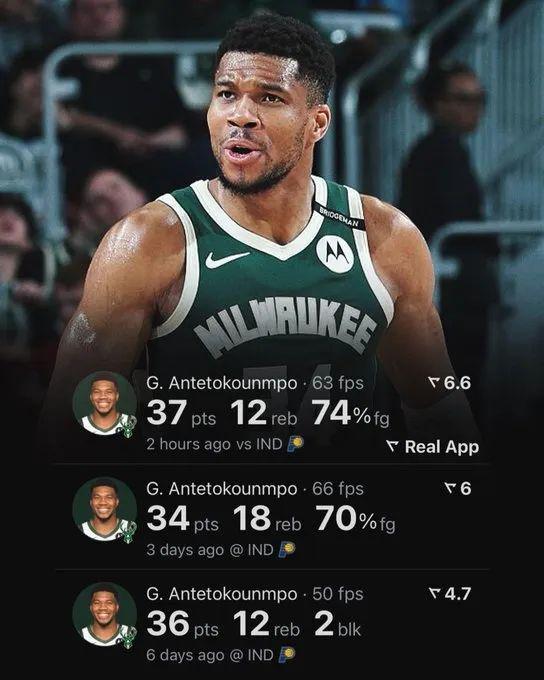The height and width of the screenshot is (680, 544).
Task: Tap the Pacers logo in second row
Action: [x=287, y=549]
